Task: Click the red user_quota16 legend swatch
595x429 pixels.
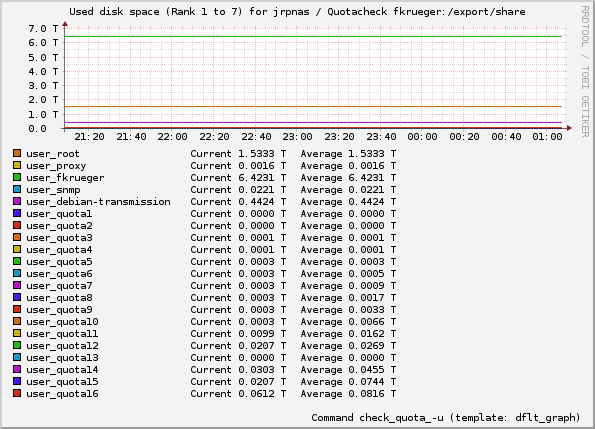Action: [x=17, y=393]
